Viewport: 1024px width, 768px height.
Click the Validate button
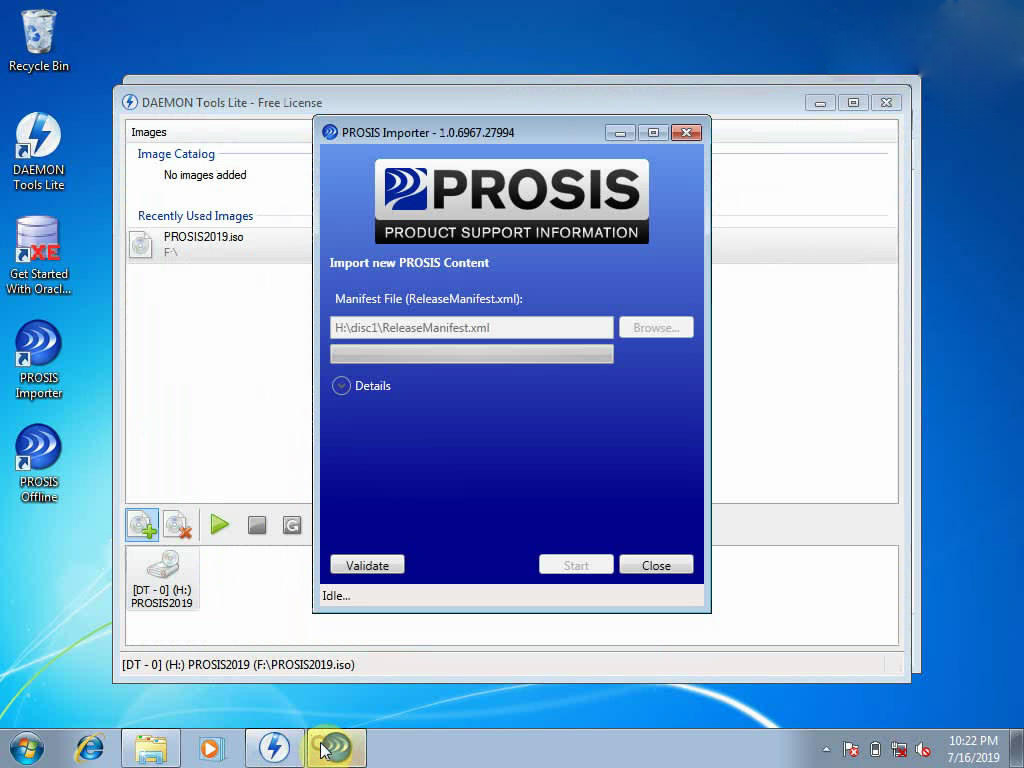367,565
